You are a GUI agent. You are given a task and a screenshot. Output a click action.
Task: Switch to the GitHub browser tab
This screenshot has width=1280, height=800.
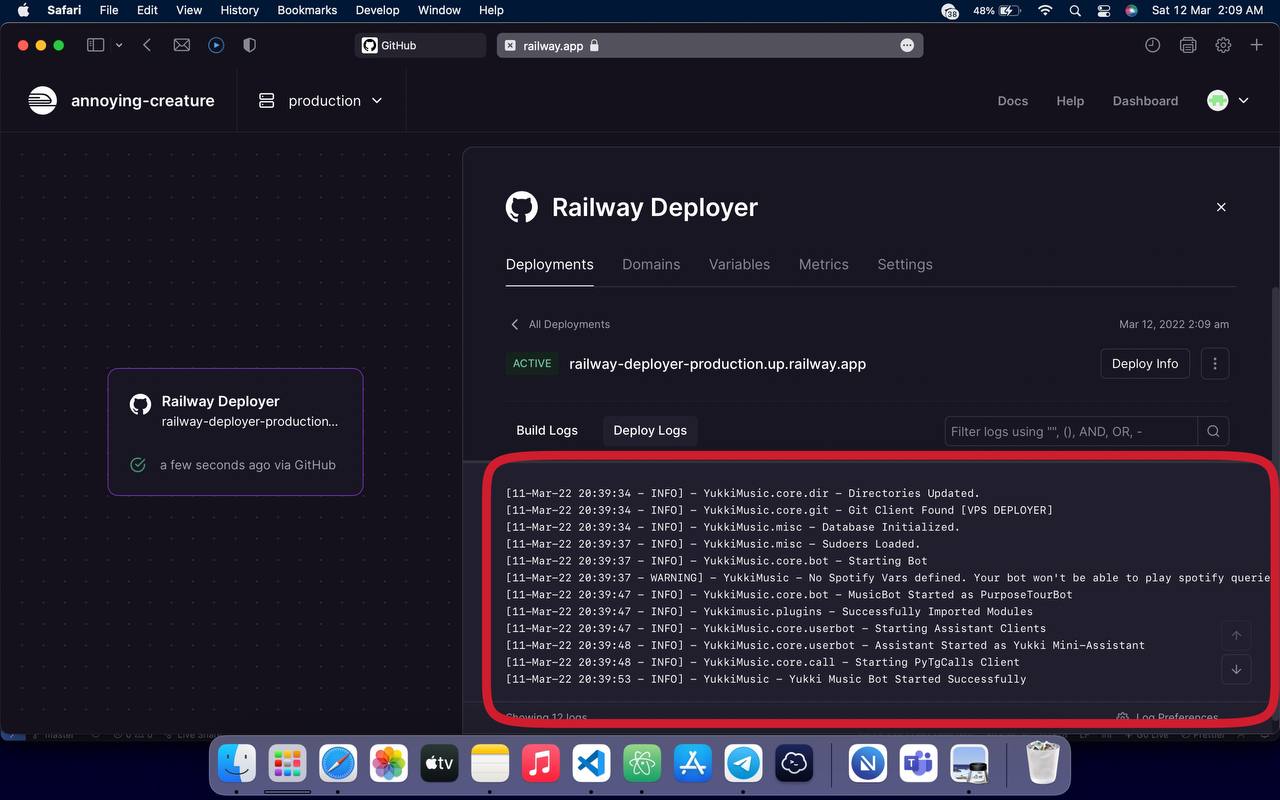point(420,45)
